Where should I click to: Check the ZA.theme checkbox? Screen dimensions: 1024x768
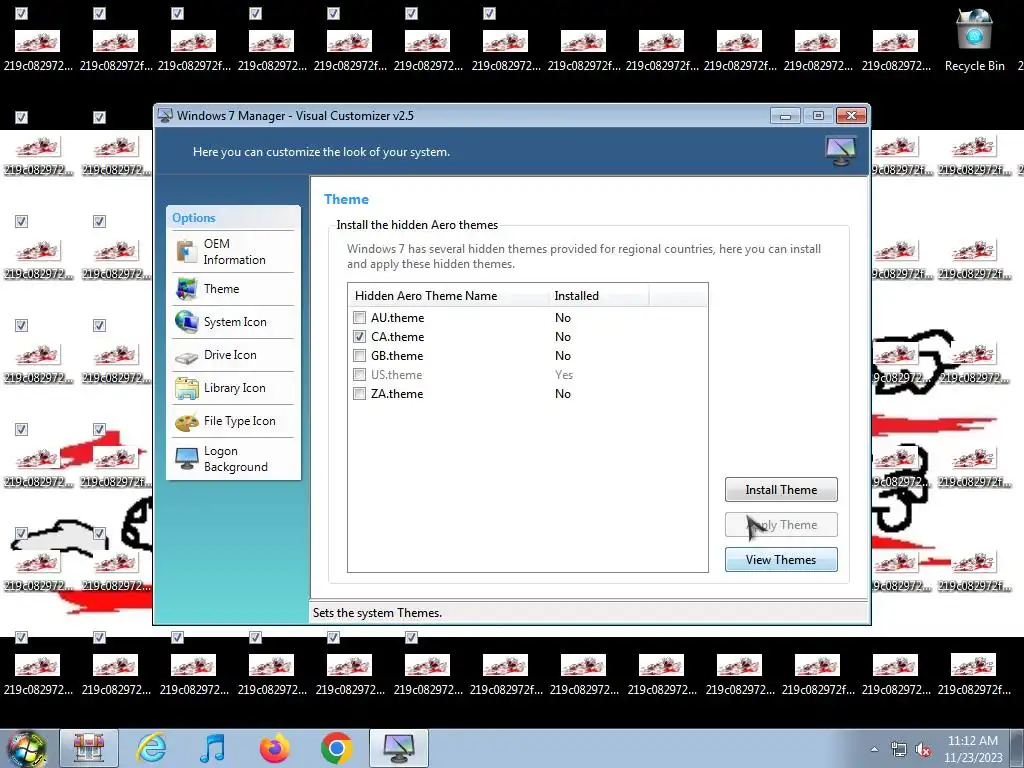click(x=359, y=394)
